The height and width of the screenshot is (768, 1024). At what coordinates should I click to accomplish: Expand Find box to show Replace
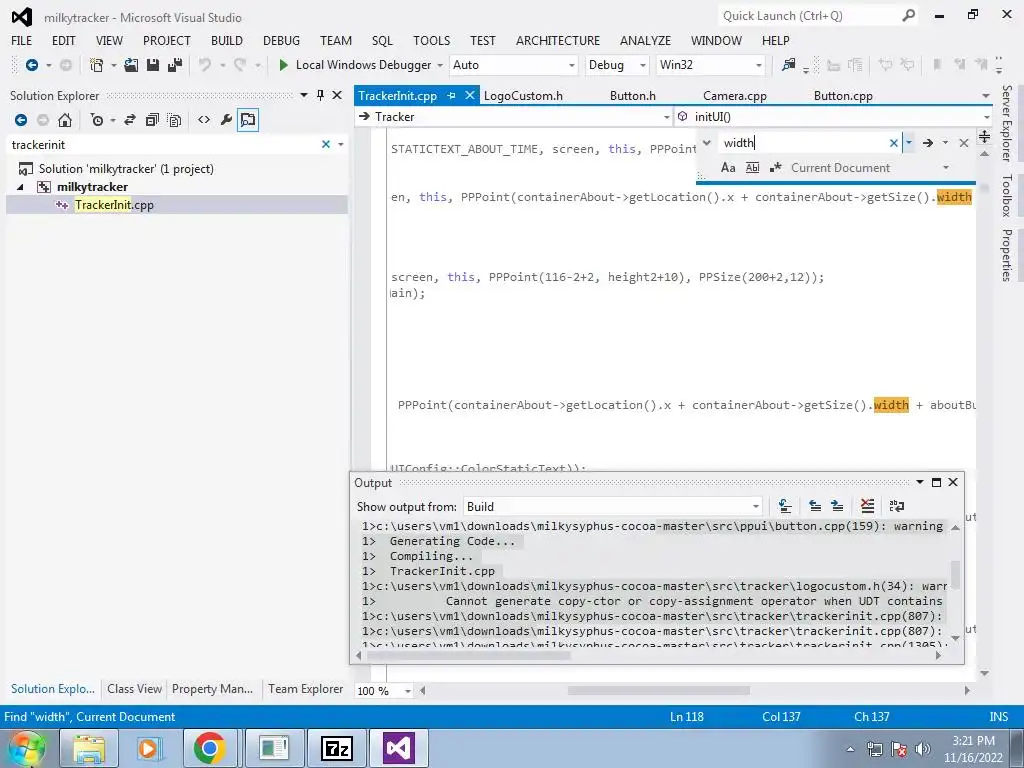707,142
